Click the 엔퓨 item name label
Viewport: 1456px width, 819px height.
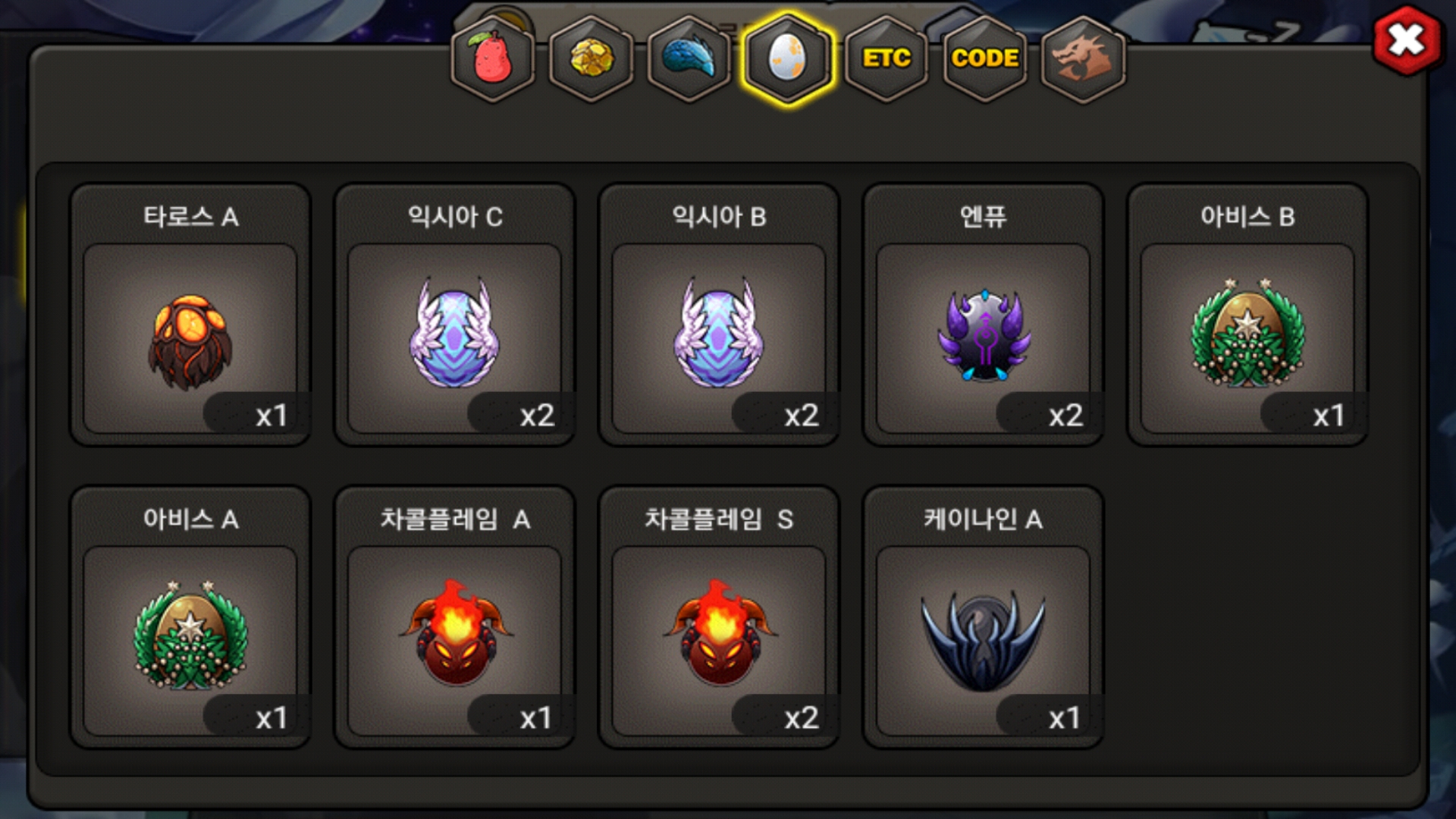pyautogui.click(x=983, y=217)
